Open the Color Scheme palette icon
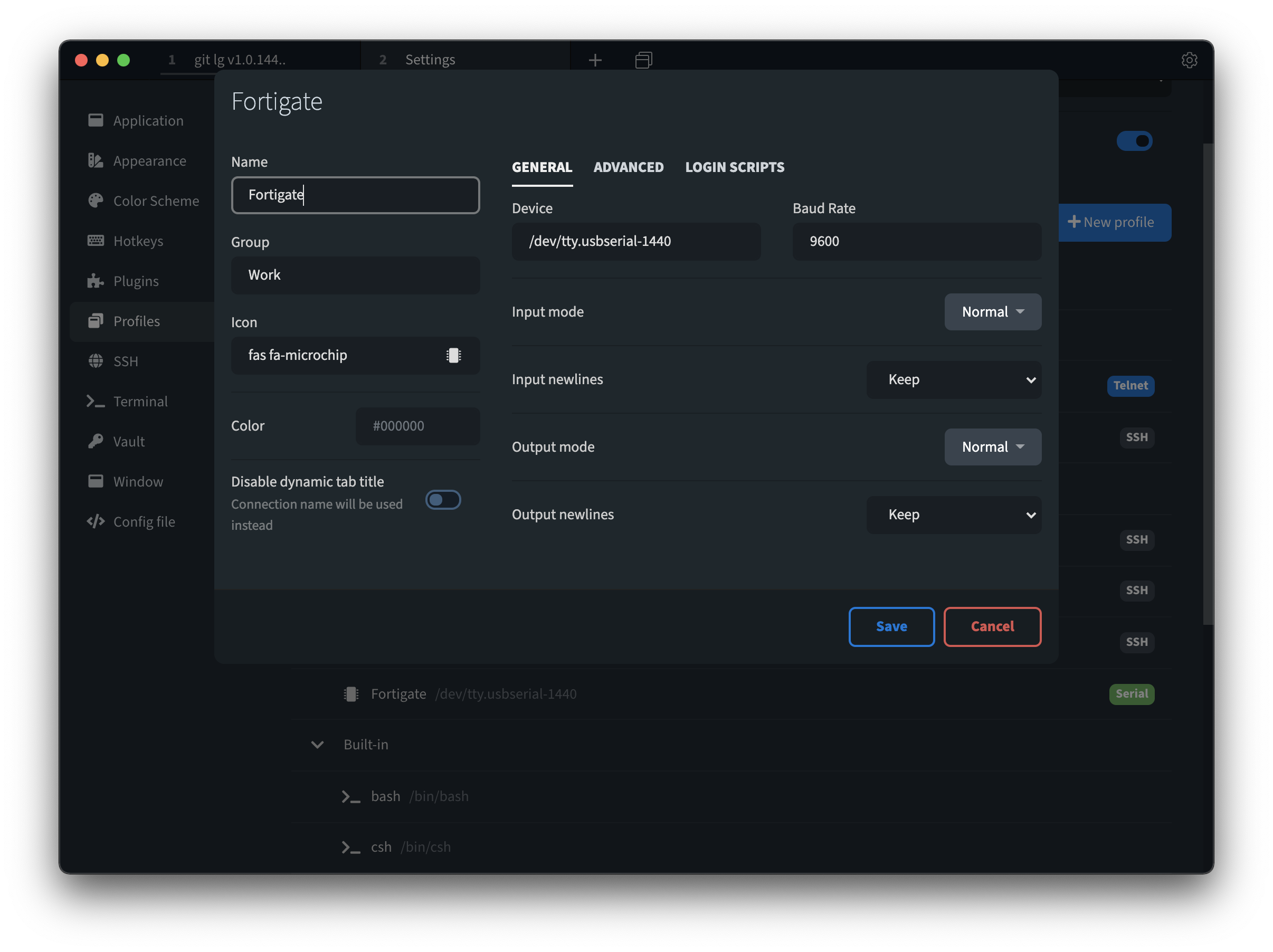The width and height of the screenshot is (1273, 952). coord(96,201)
